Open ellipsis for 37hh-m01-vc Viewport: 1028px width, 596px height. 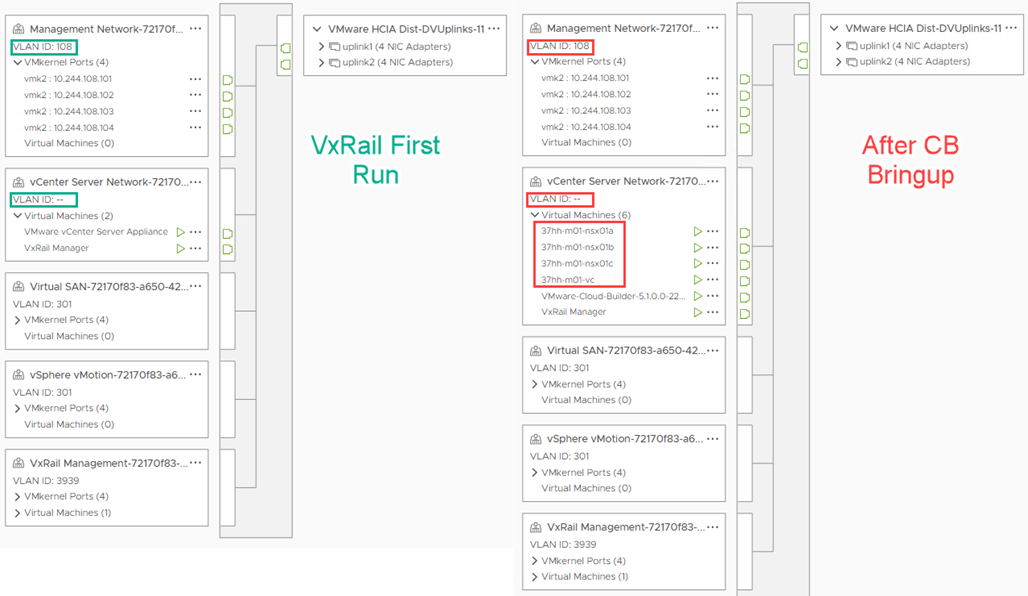pos(713,280)
